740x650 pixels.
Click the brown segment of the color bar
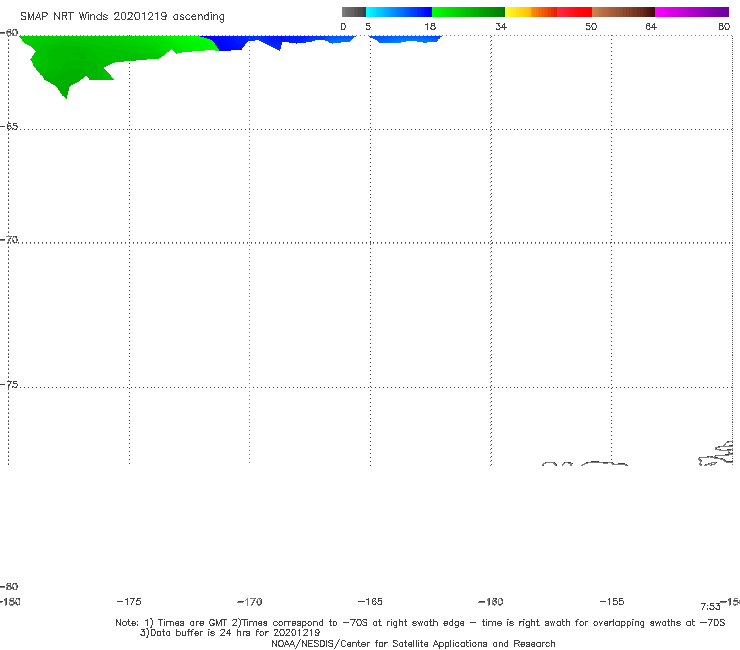(623, 12)
